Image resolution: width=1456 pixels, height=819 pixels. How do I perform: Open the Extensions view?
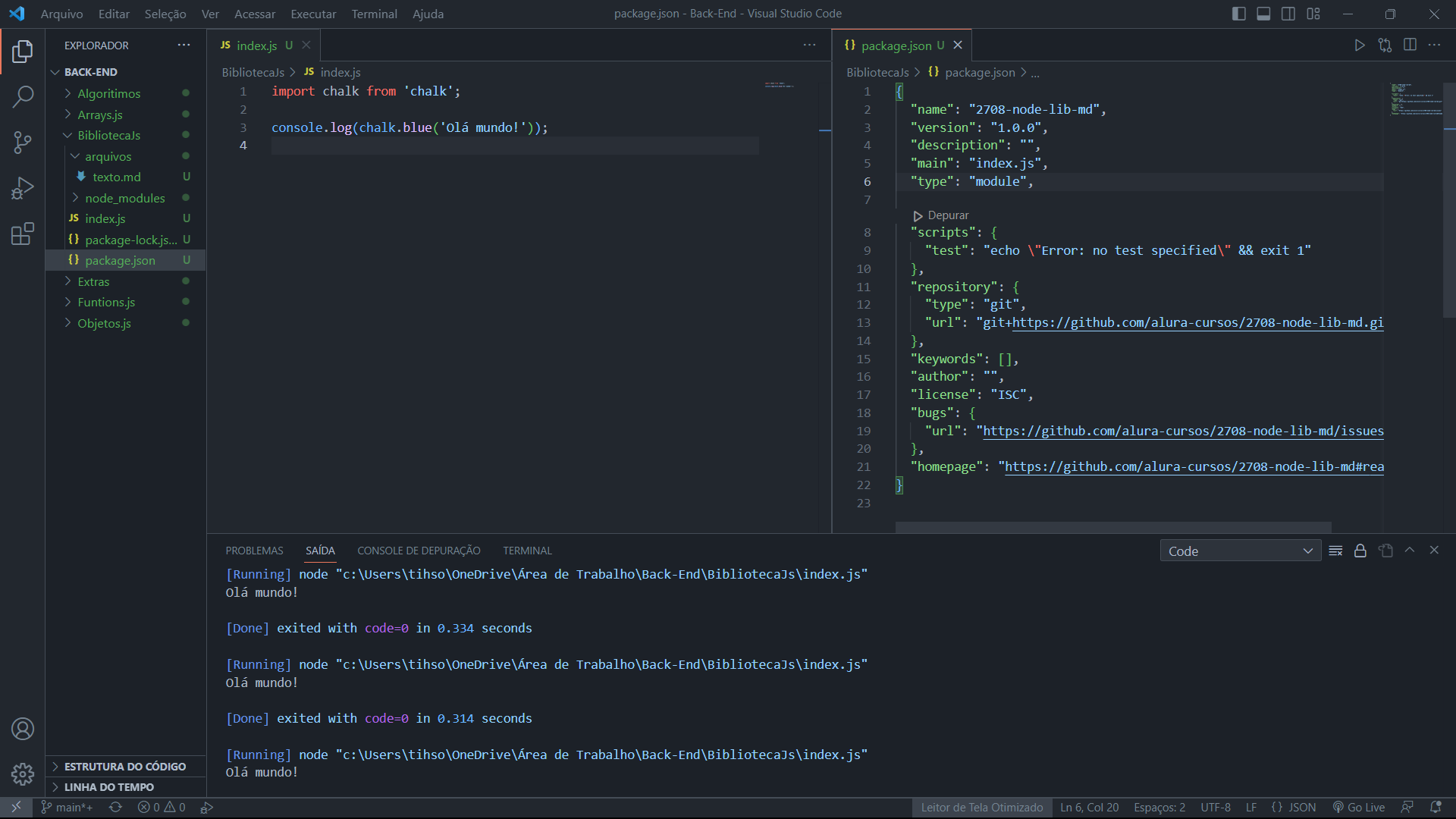tap(23, 234)
